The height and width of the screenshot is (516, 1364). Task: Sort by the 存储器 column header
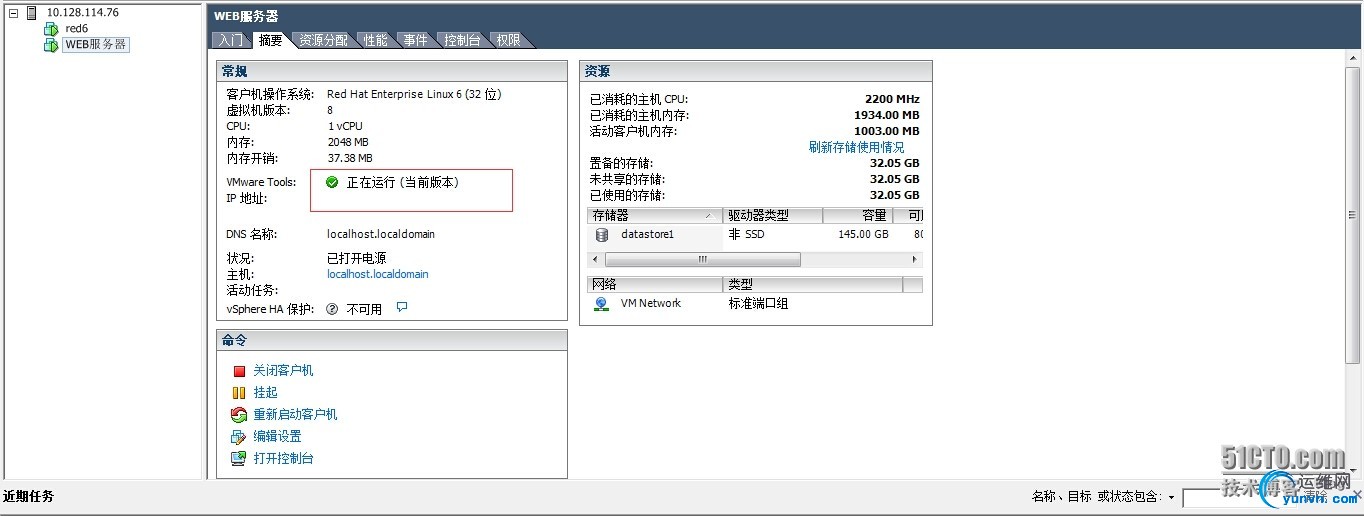click(654, 216)
